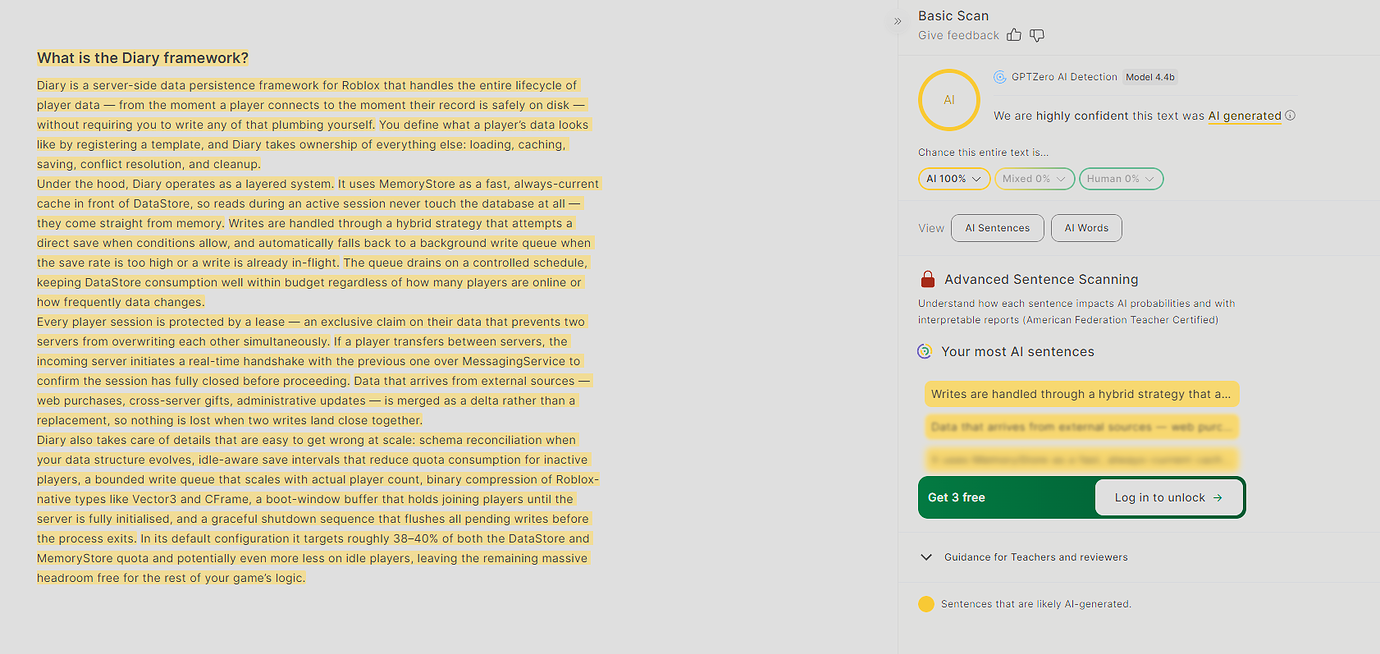Viewport: 1380px width, 654px height.
Task: Click the 'What is the Diary framework?' heading
Action: click(143, 58)
